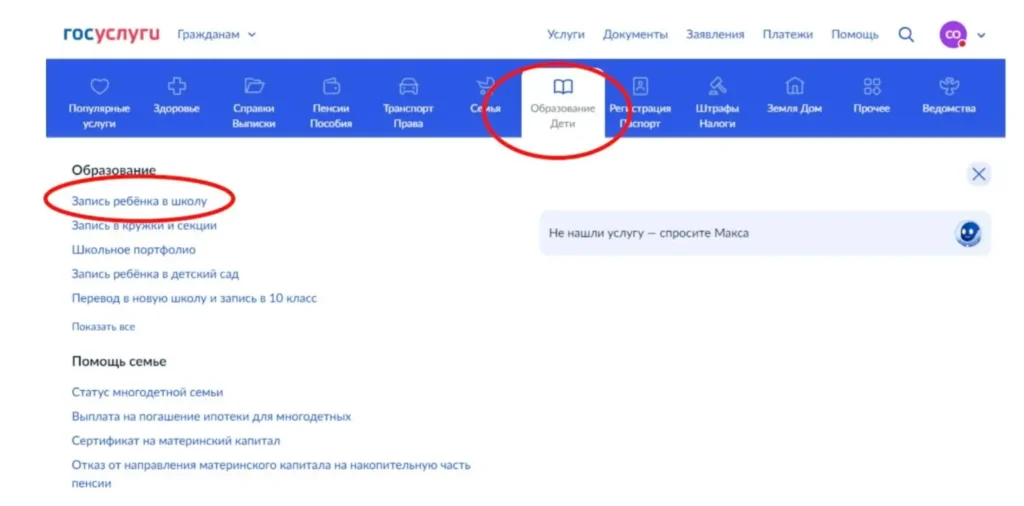Close the services panel with X button
1024x506 pixels.
[978, 174]
